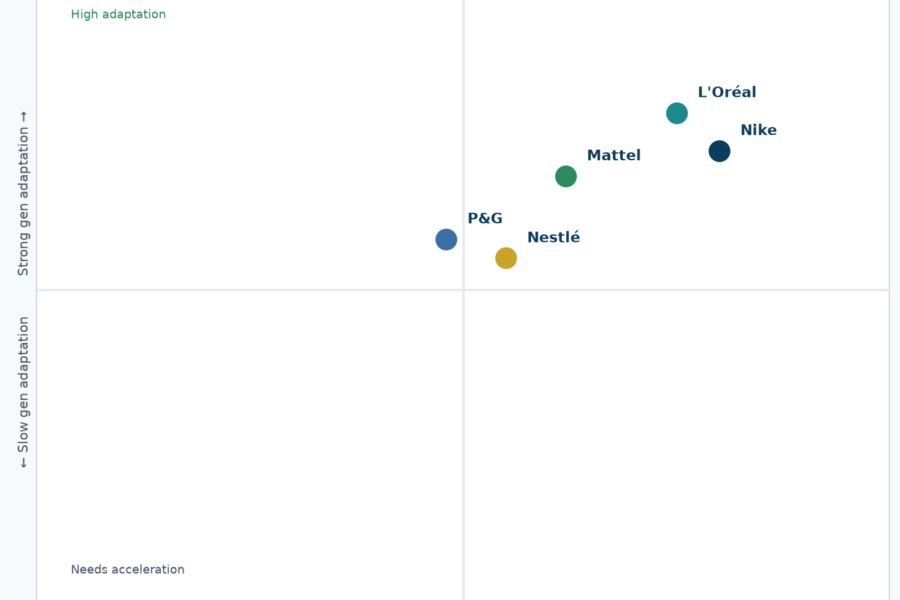Click the Mattel text label

[x=614, y=155]
